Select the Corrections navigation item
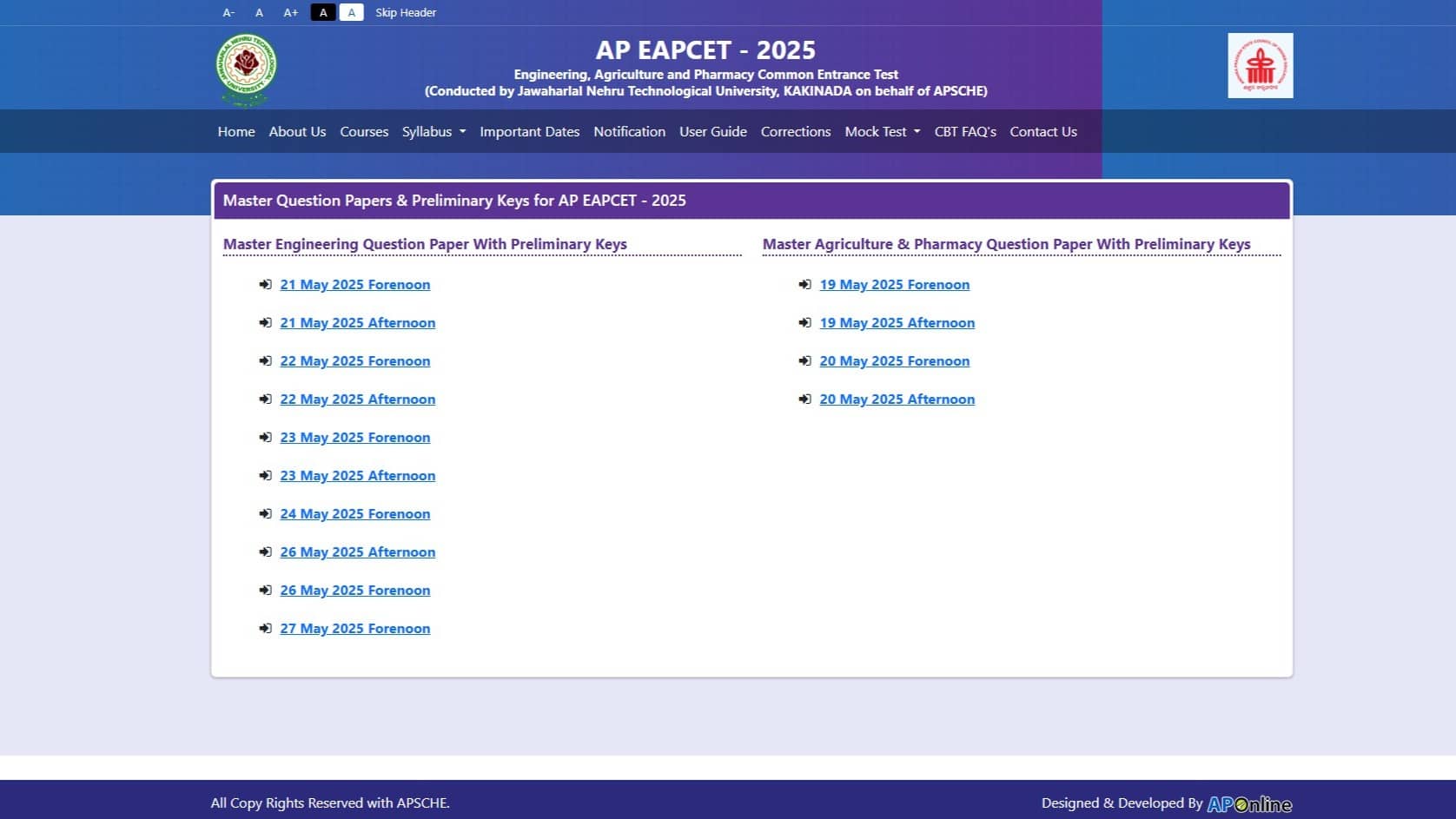The height and width of the screenshot is (819, 1456). (x=795, y=131)
